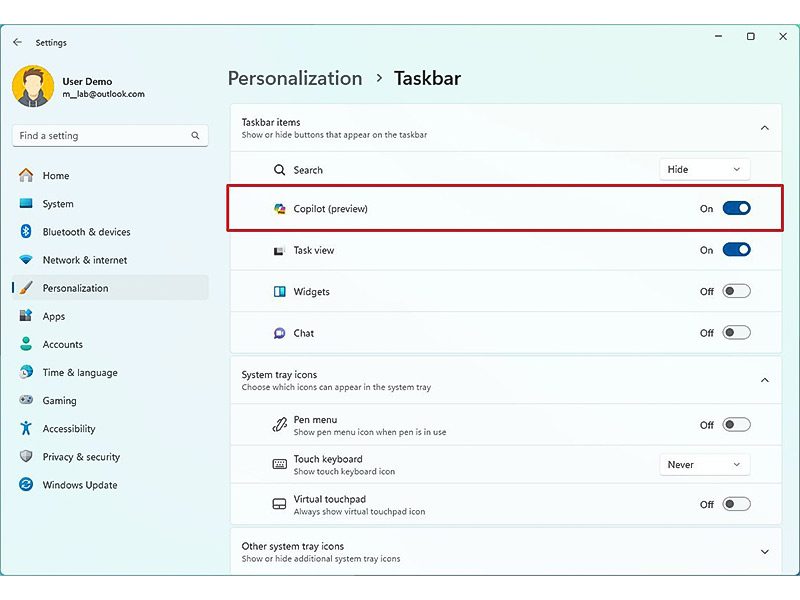
Task: Open Gaming settings label
Action: 60,401
